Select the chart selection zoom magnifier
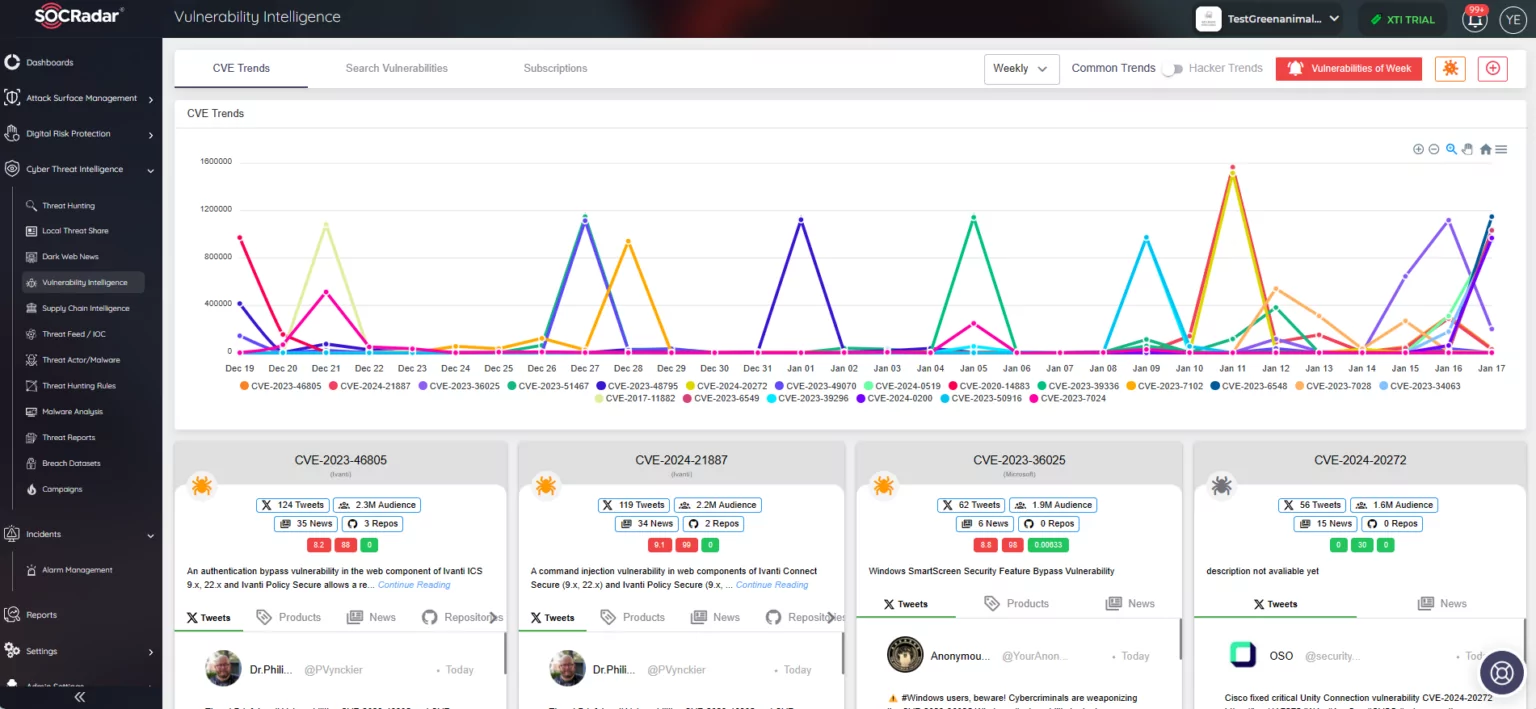 tap(1451, 149)
